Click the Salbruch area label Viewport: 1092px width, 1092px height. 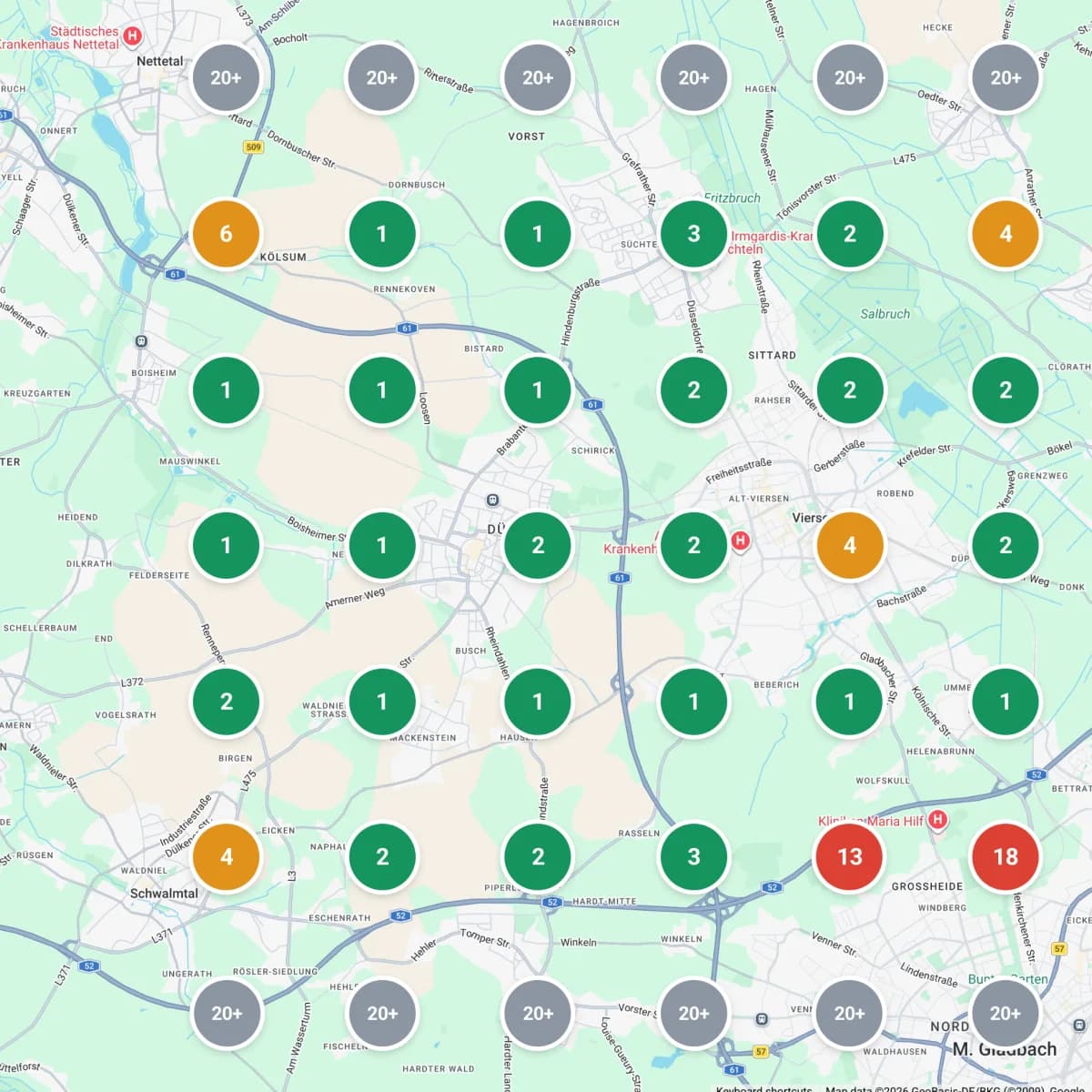point(885,314)
